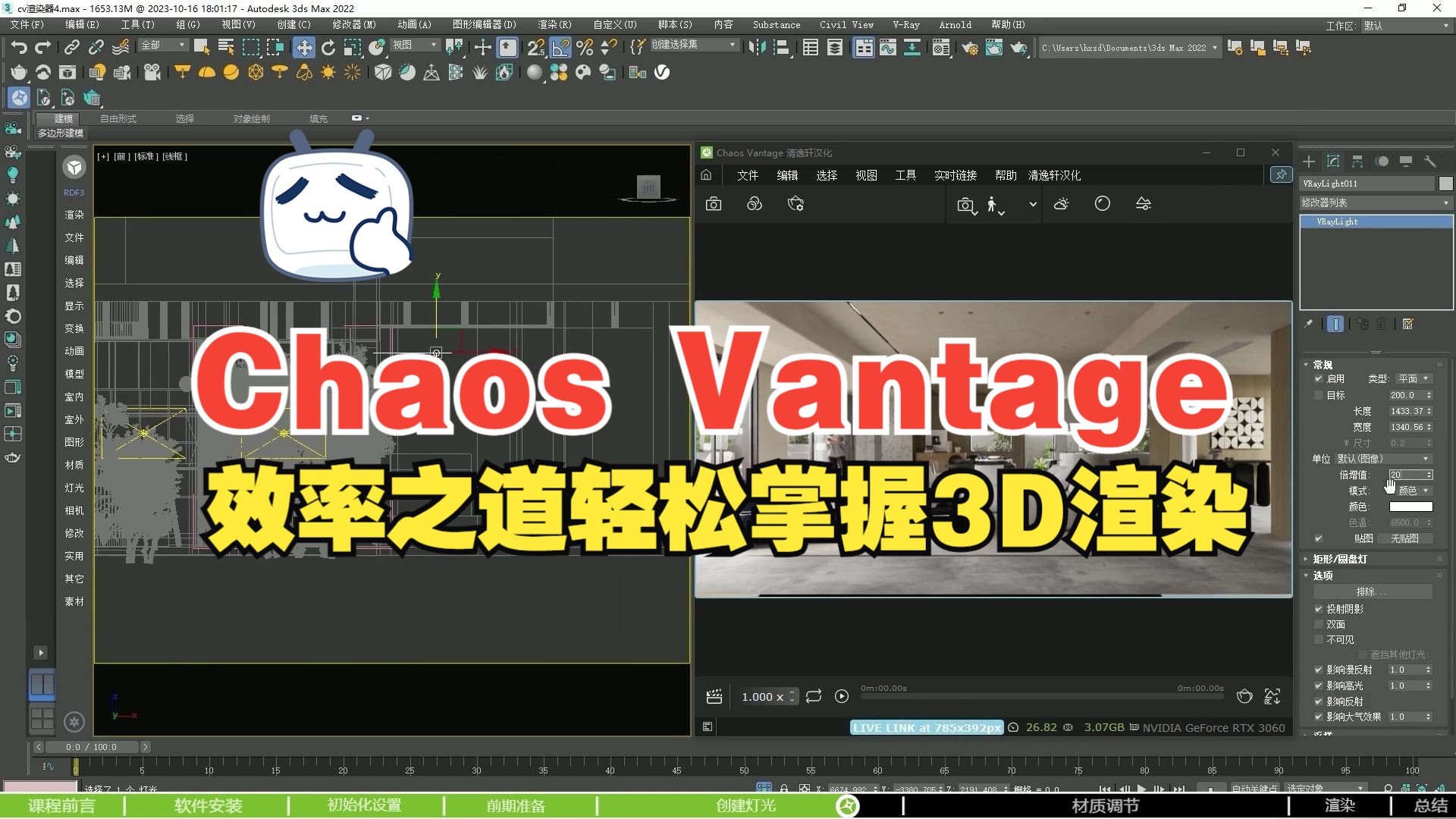Open the V-Ray menu in 3ds Max
Viewport: 1456px width, 819px height.
[x=905, y=24]
